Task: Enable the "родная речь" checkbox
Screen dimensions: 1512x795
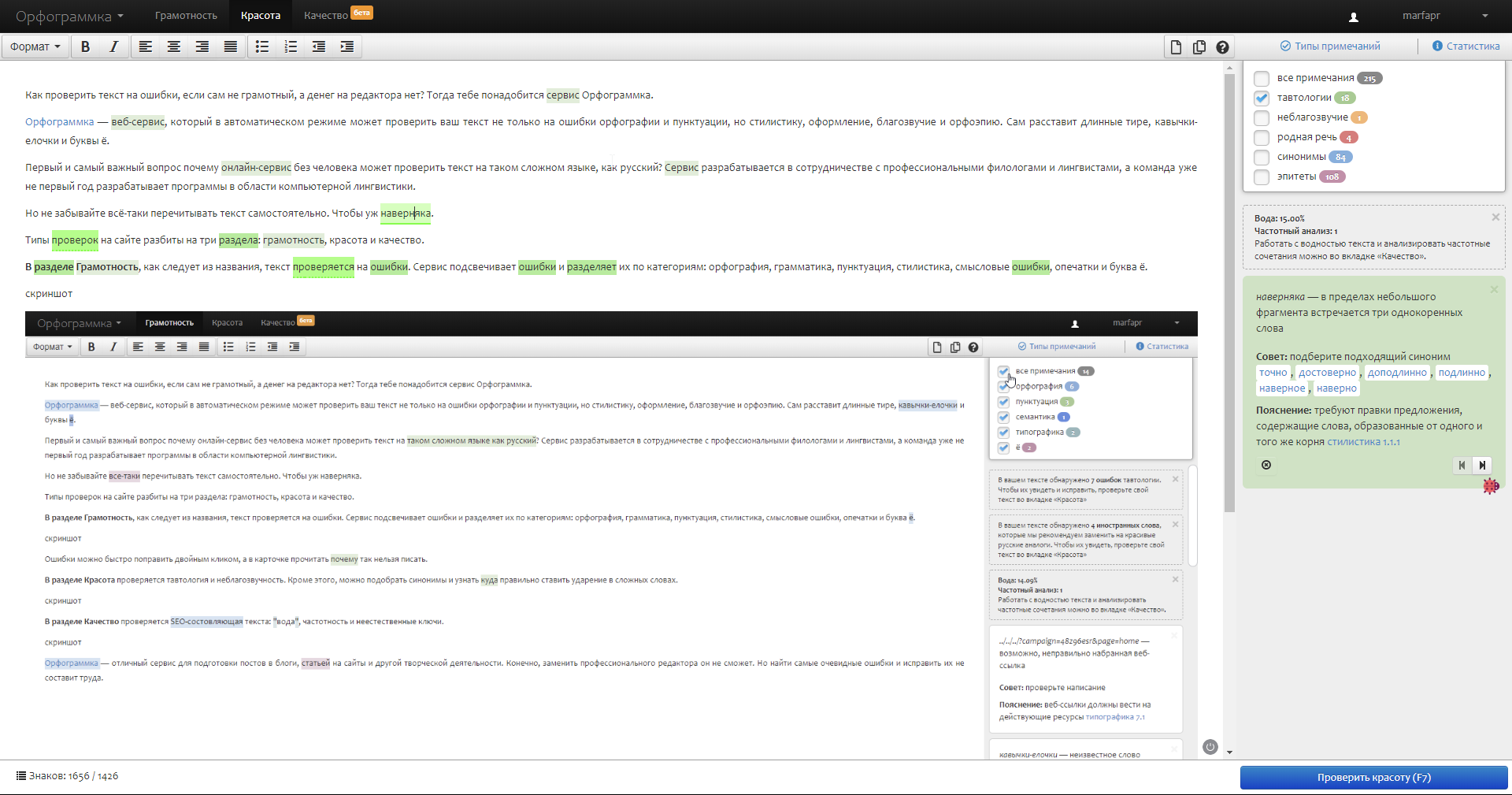Action: click(x=1262, y=137)
